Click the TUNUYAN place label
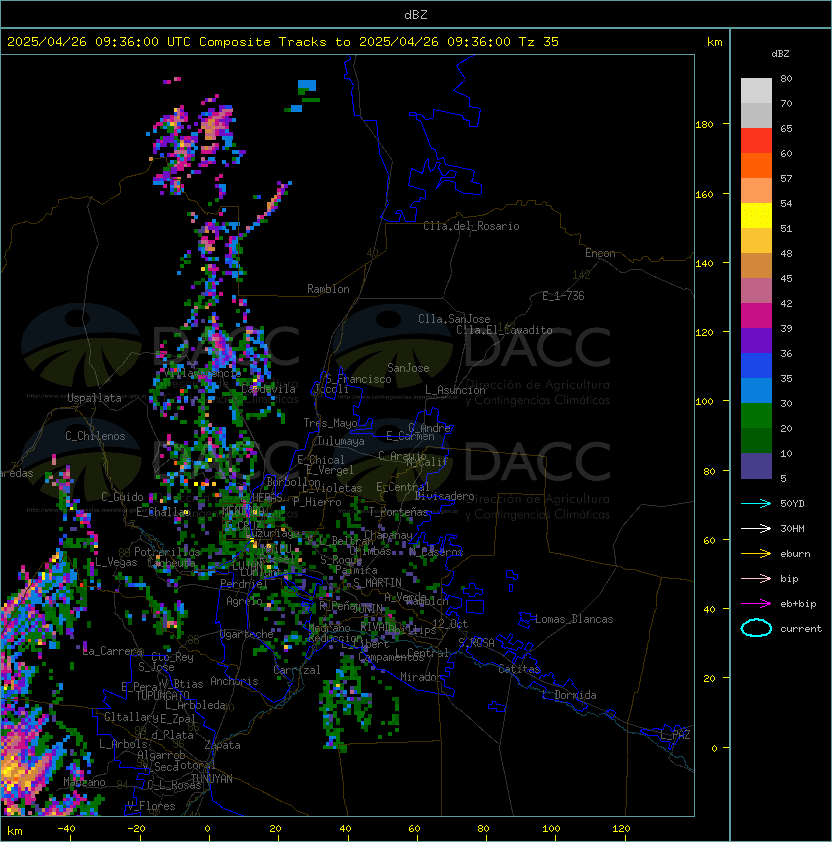 pyautogui.click(x=212, y=779)
